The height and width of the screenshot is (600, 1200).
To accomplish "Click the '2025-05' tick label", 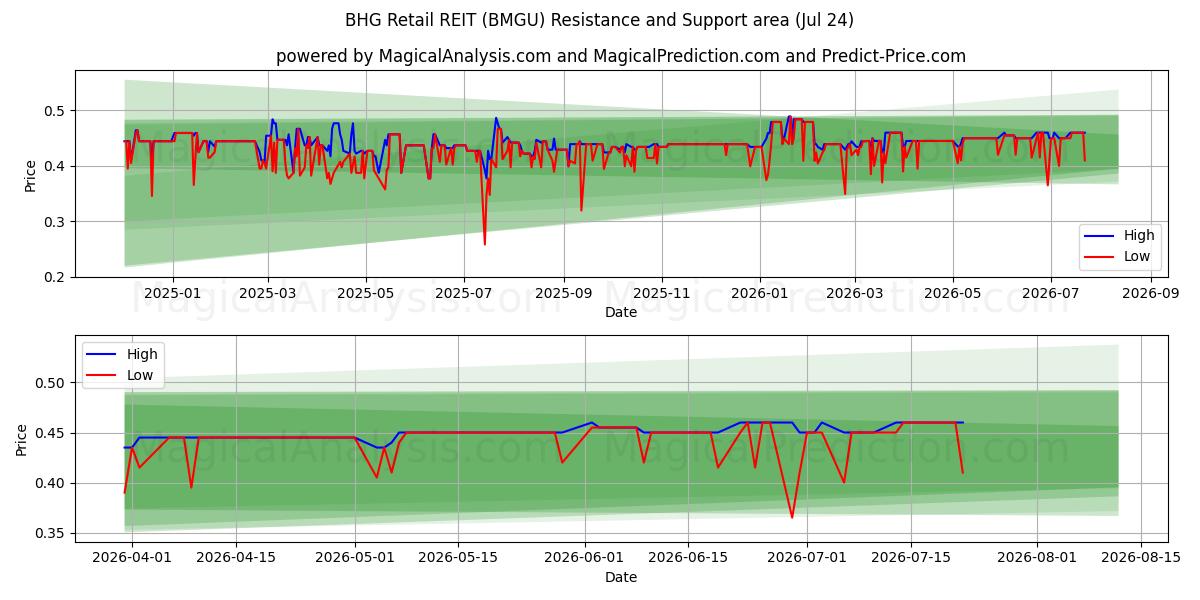I will coord(366,293).
